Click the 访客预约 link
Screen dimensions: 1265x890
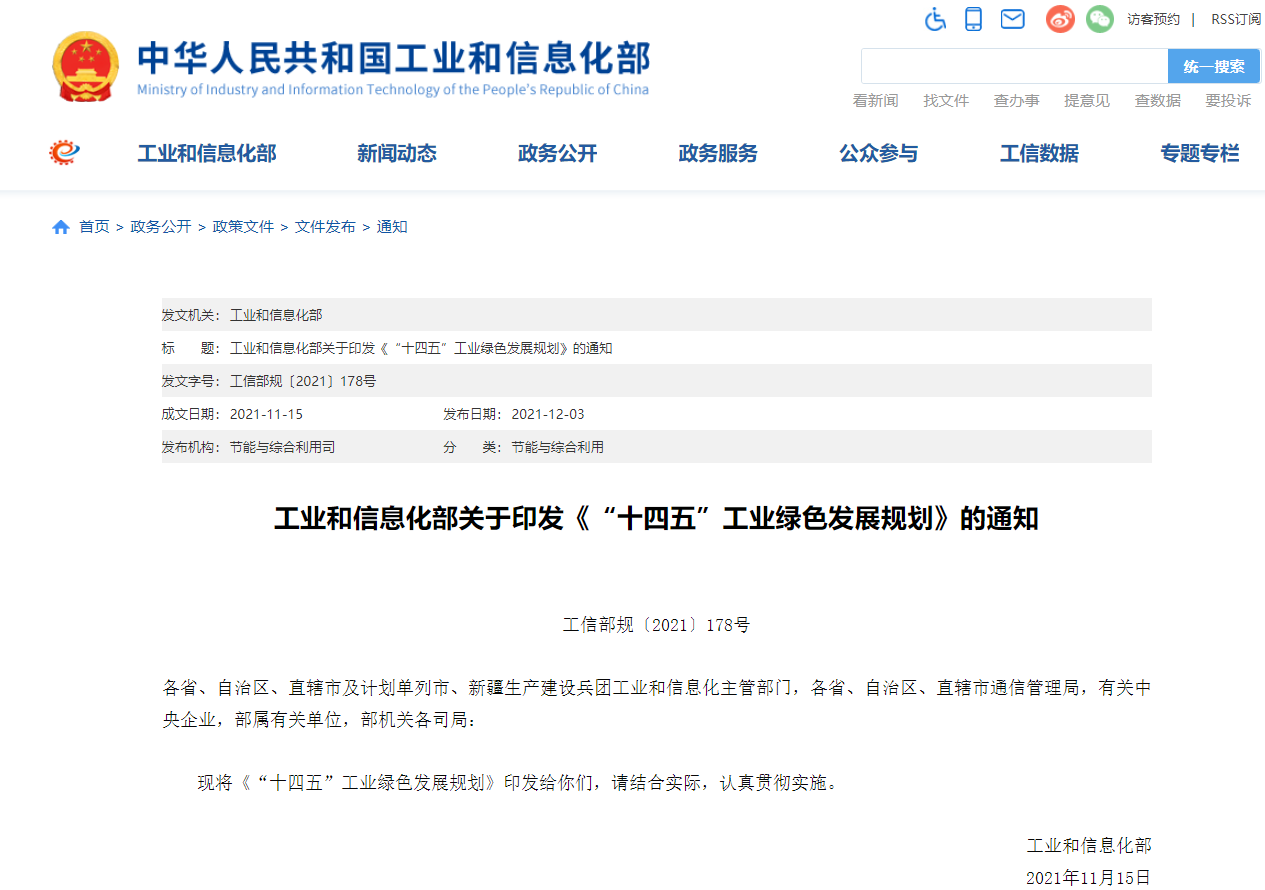pos(1153,19)
